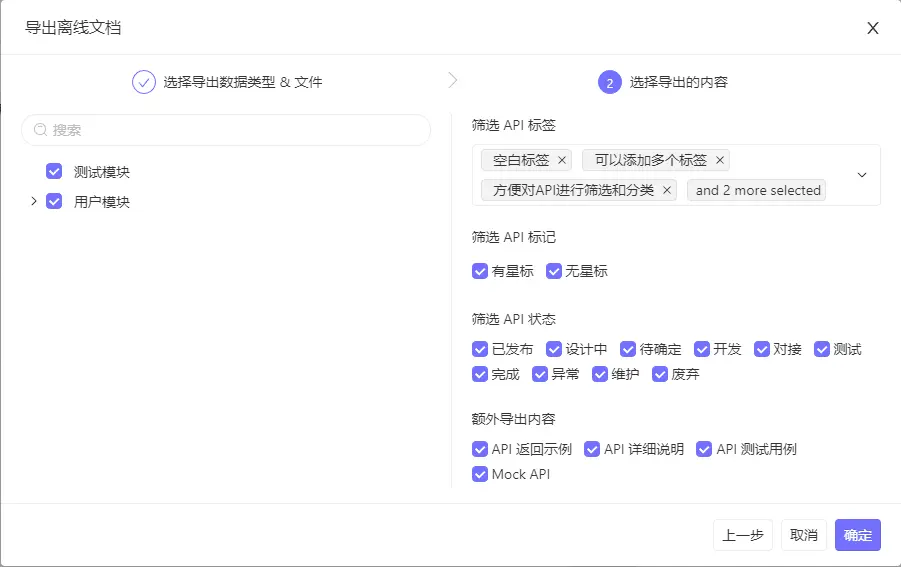Image resolution: width=901 pixels, height=567 pixels.
Task: Toggle the Mock API checkbox
Action: coord(480,475)
